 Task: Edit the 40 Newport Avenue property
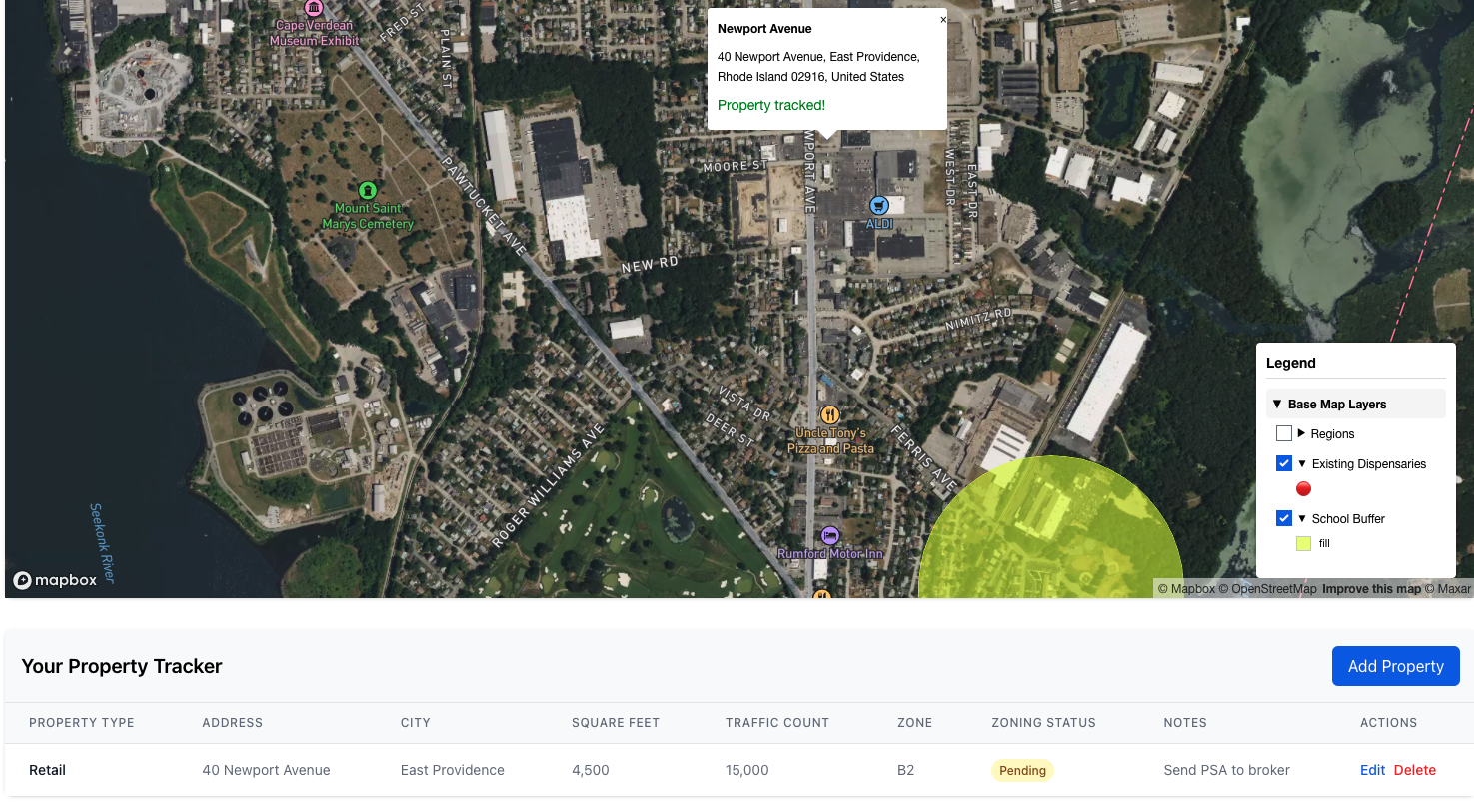1372,770
